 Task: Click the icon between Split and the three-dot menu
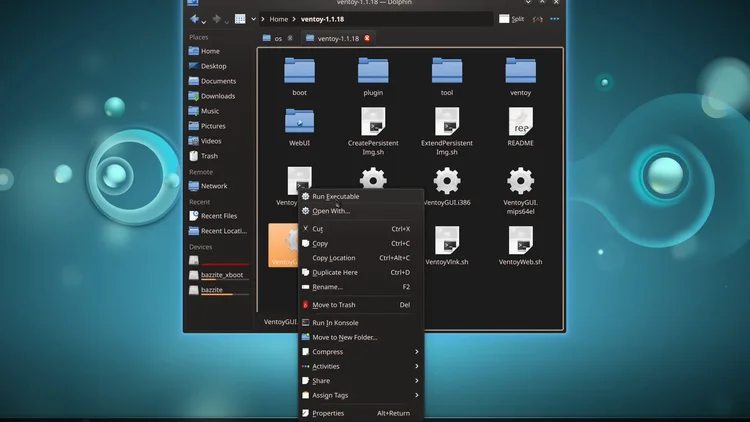click(x=538, y=19)
